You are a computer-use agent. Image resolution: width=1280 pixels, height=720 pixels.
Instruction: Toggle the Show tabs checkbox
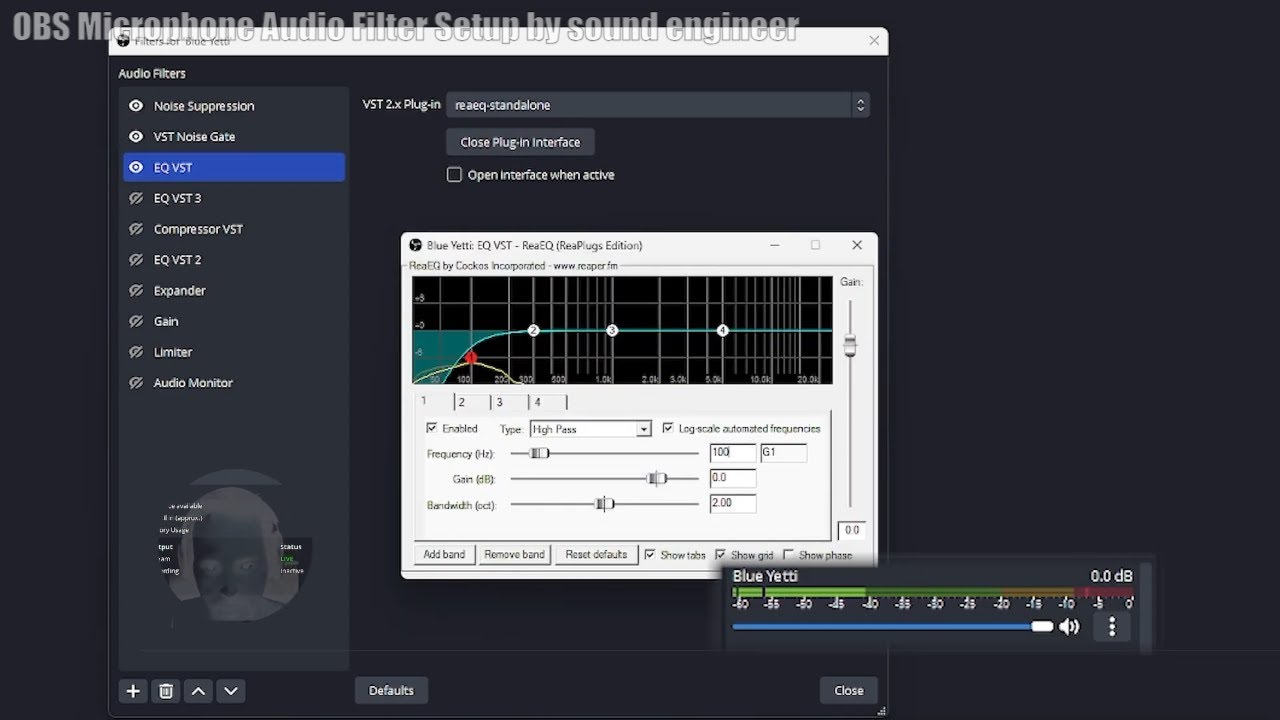650,554
